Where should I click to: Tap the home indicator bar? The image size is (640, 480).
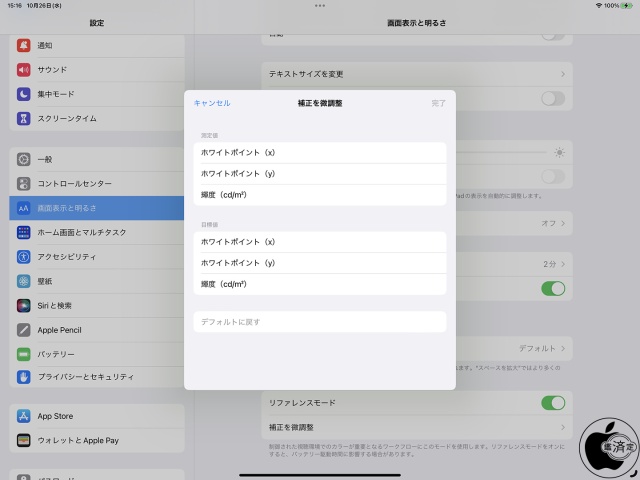coord(320,475)
